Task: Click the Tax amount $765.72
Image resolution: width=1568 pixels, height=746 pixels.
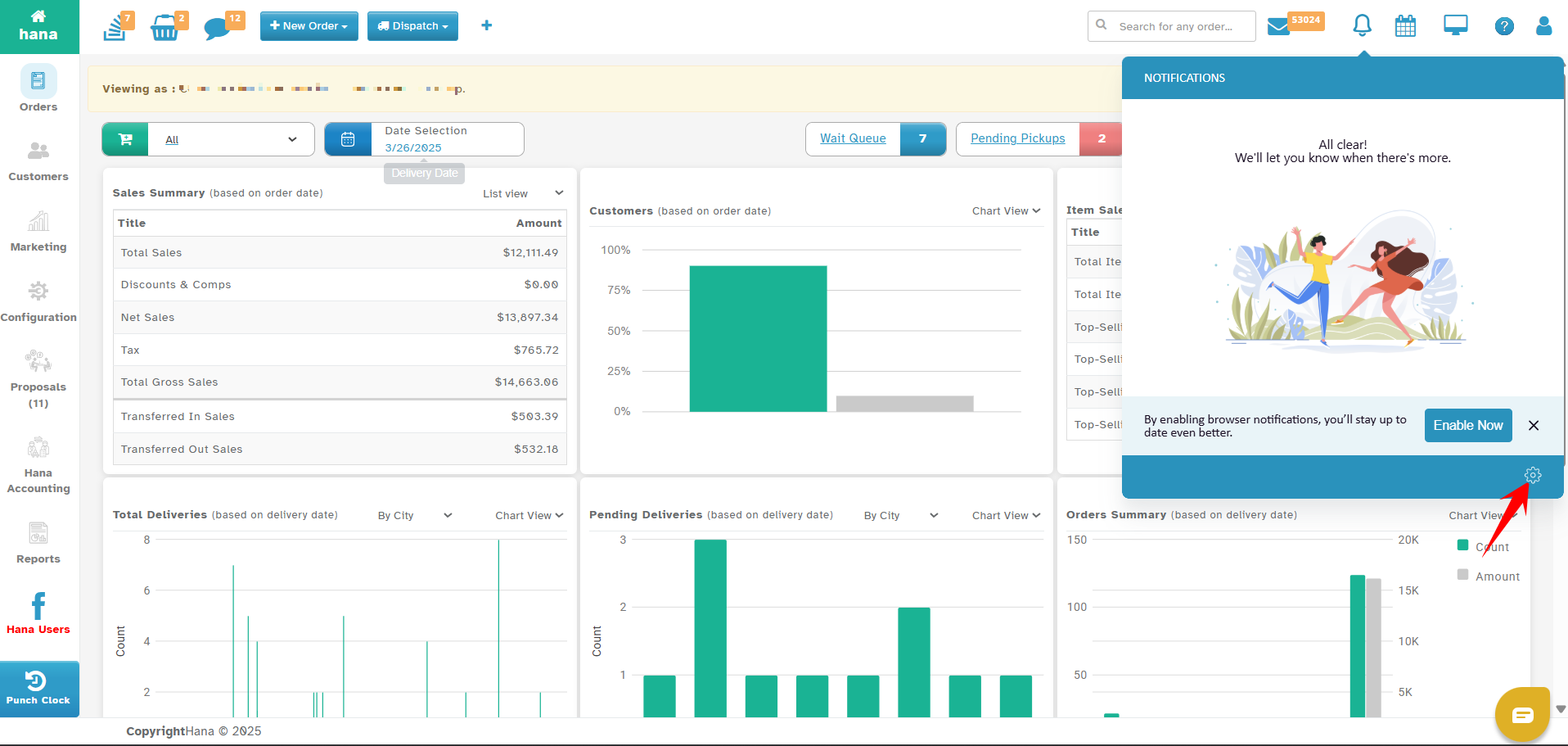Action: click(536, 350)
